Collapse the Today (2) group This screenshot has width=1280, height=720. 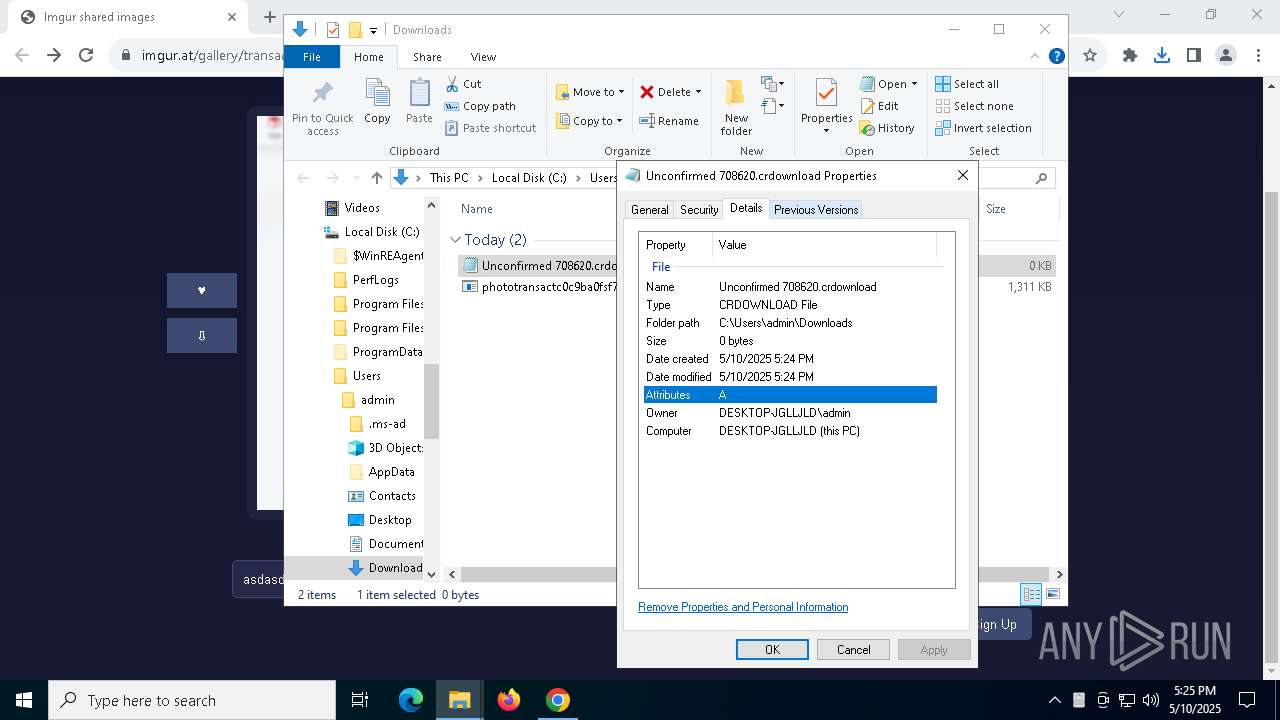coord(456,240)
